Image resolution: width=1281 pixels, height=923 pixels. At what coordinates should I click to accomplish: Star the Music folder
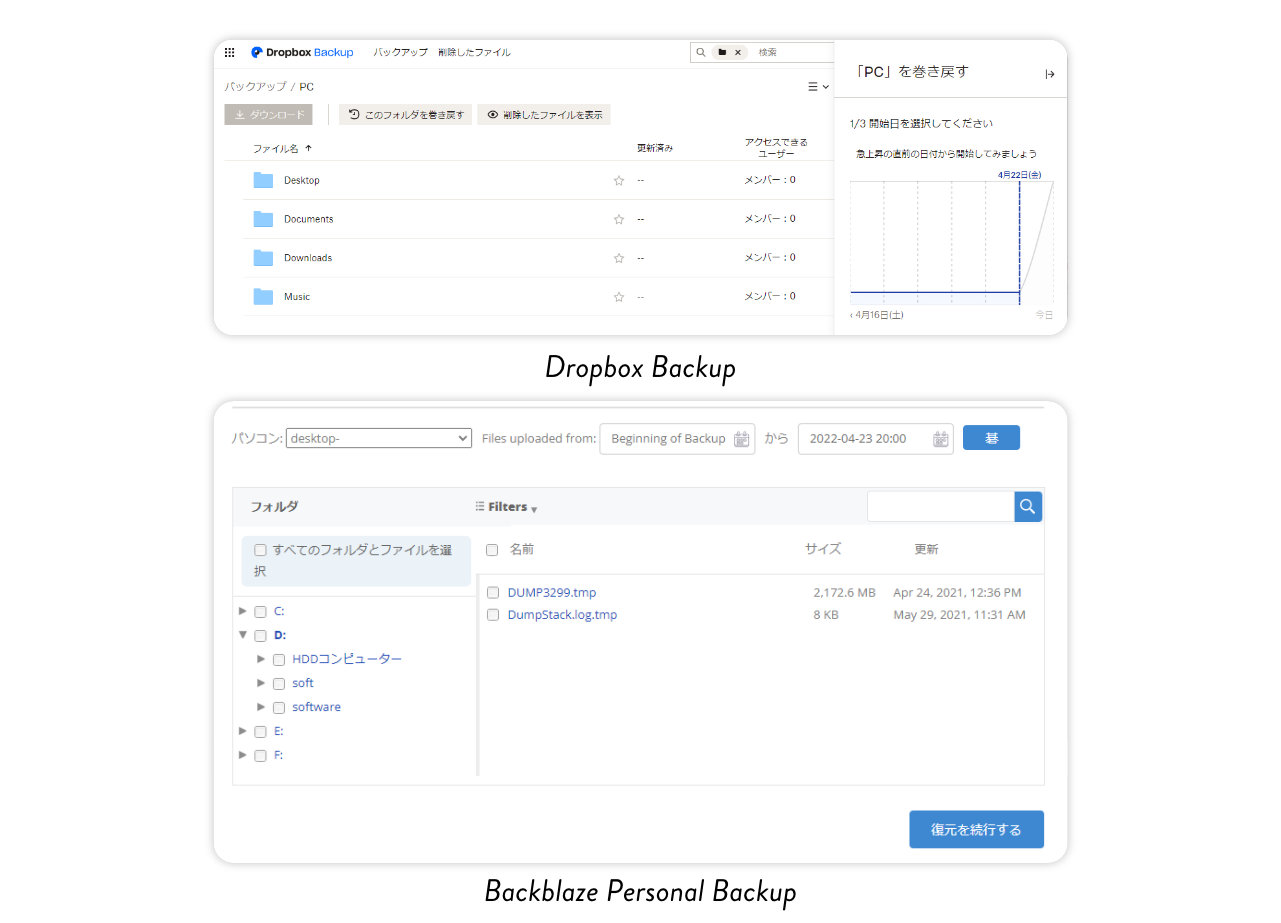(x=618, y=297)
